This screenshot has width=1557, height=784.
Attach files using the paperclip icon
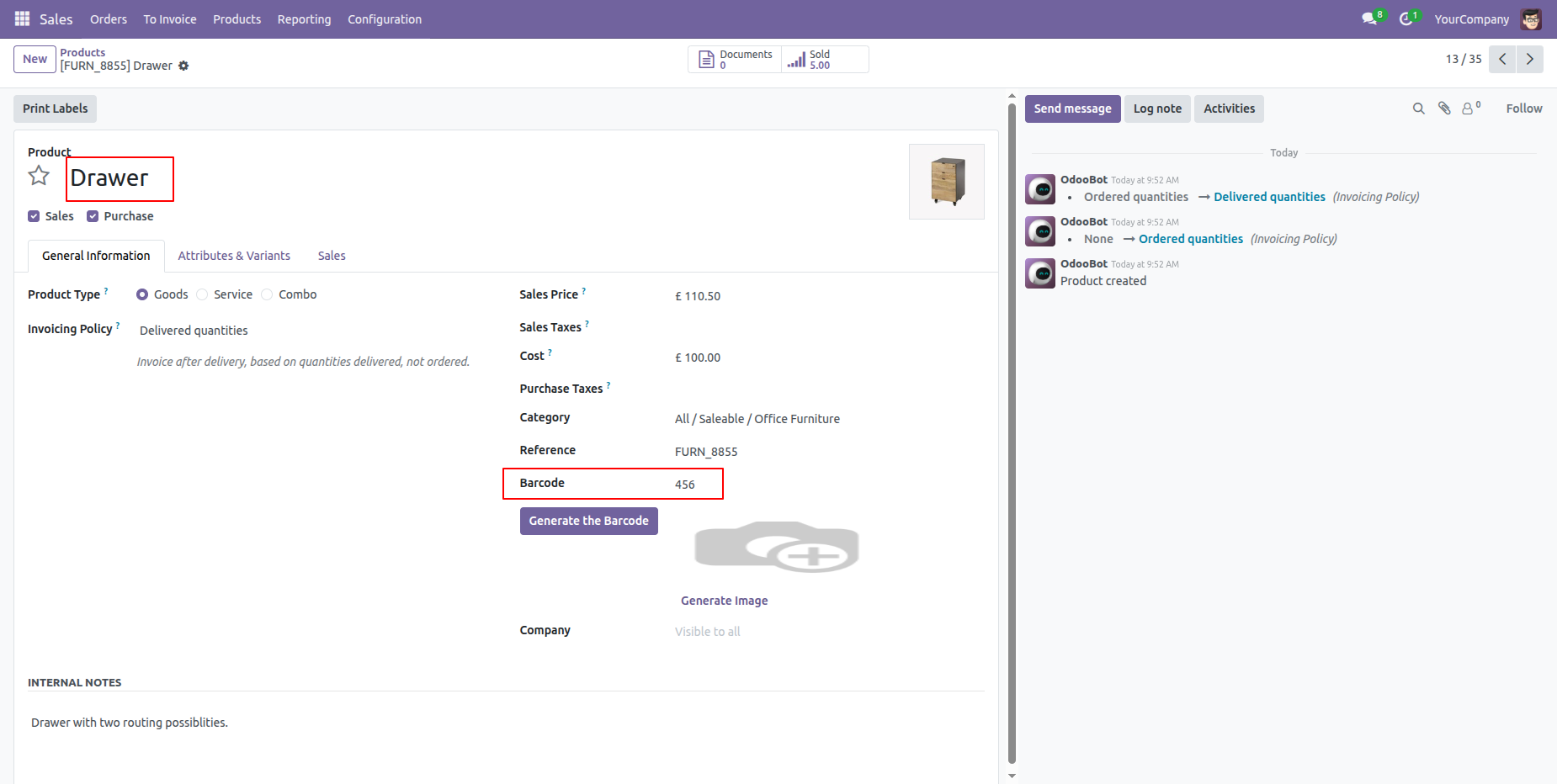point(1444,109)
